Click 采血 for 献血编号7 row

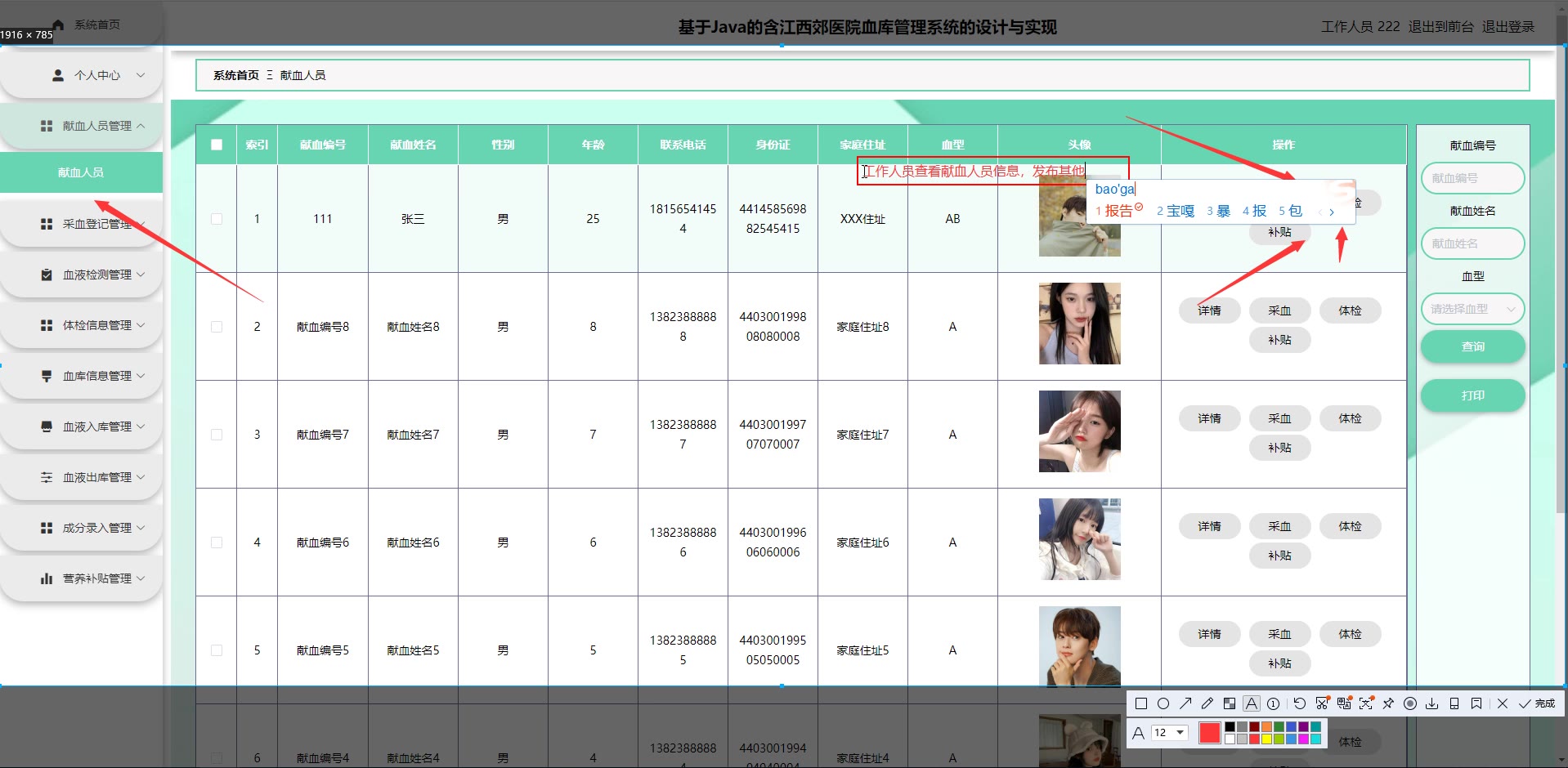[1279, 418]
